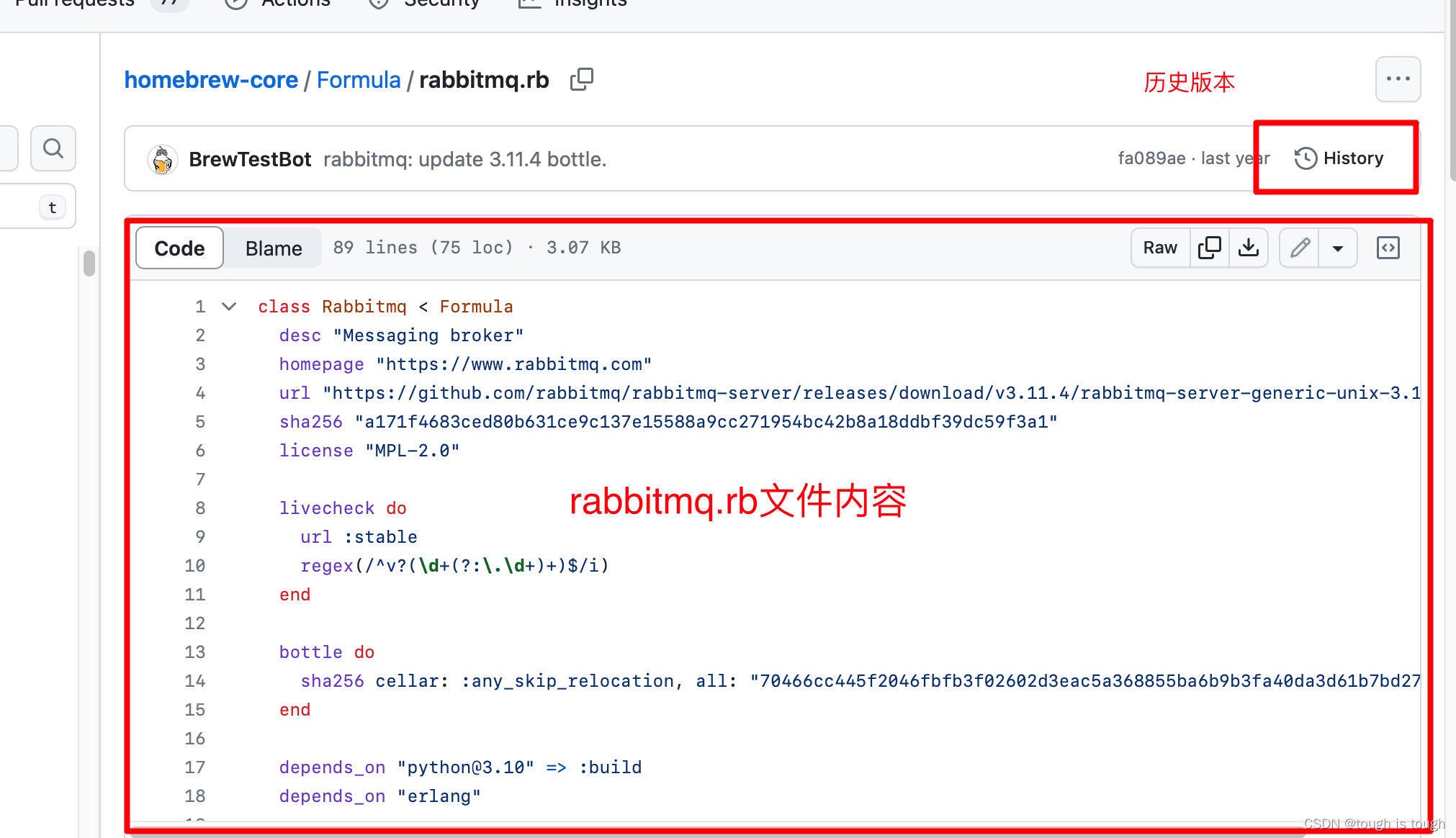Collapse the class Rabbitmq code block
Screen dimensions: 1456x838
pos(229,307)
